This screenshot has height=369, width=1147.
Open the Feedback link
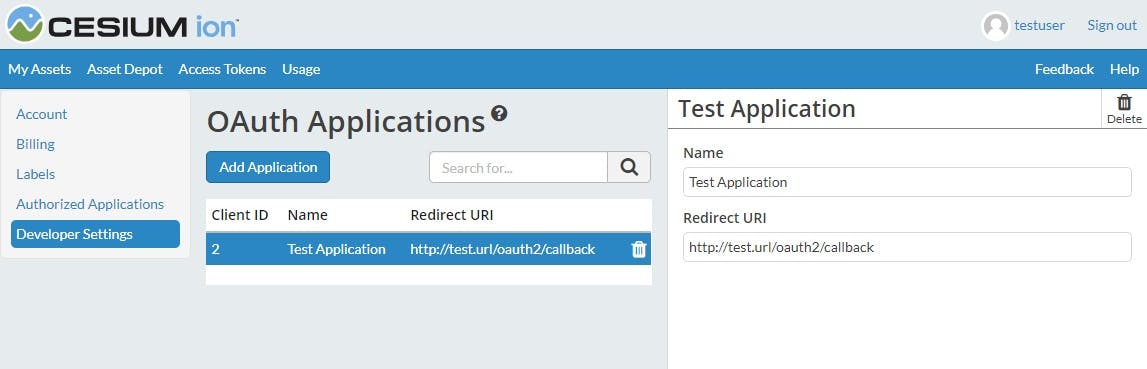click(x=1064, y=69)
